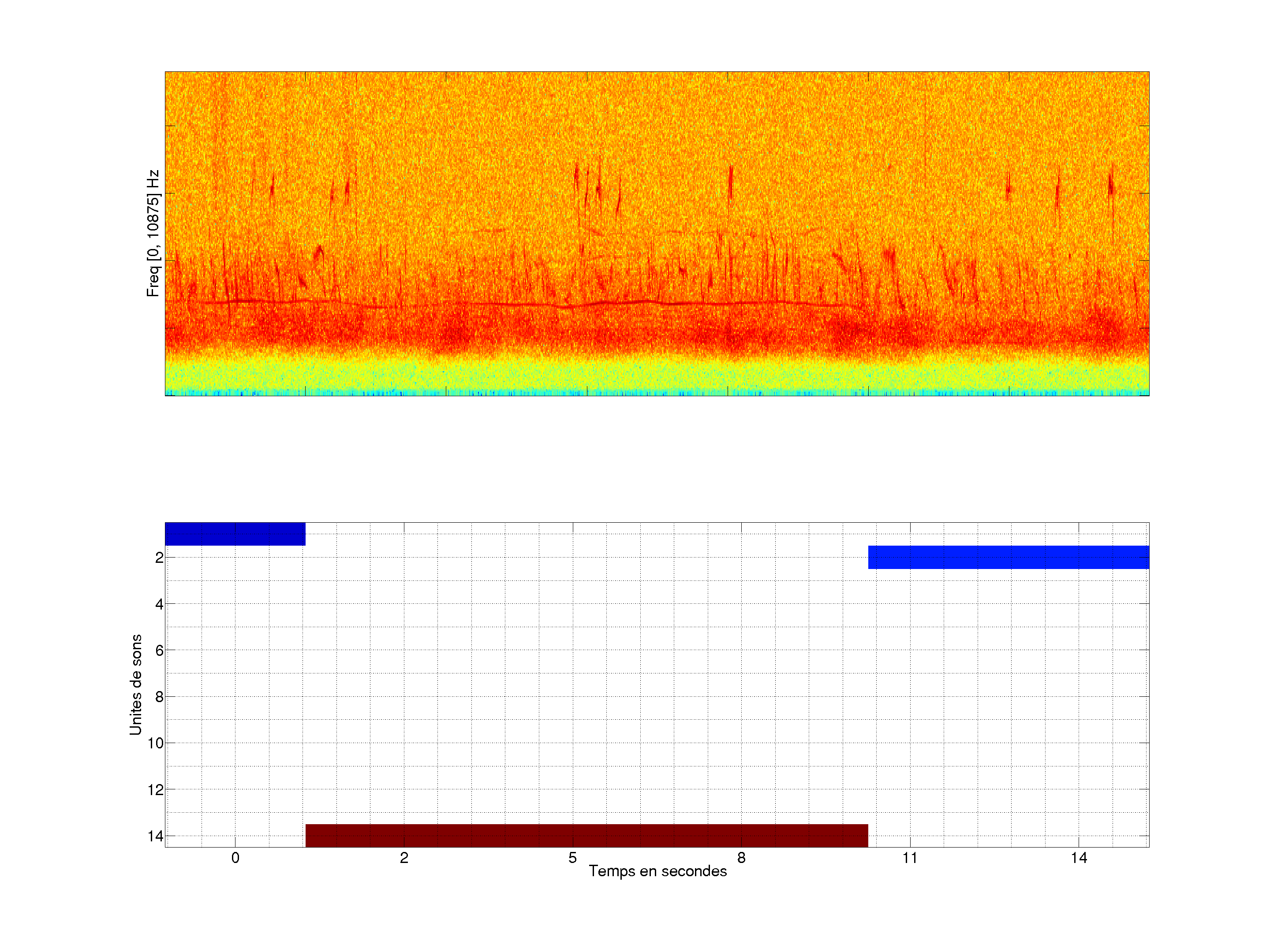Click x-axis tick label 5
The image size is (1270, 952).
tap(572, 858)
